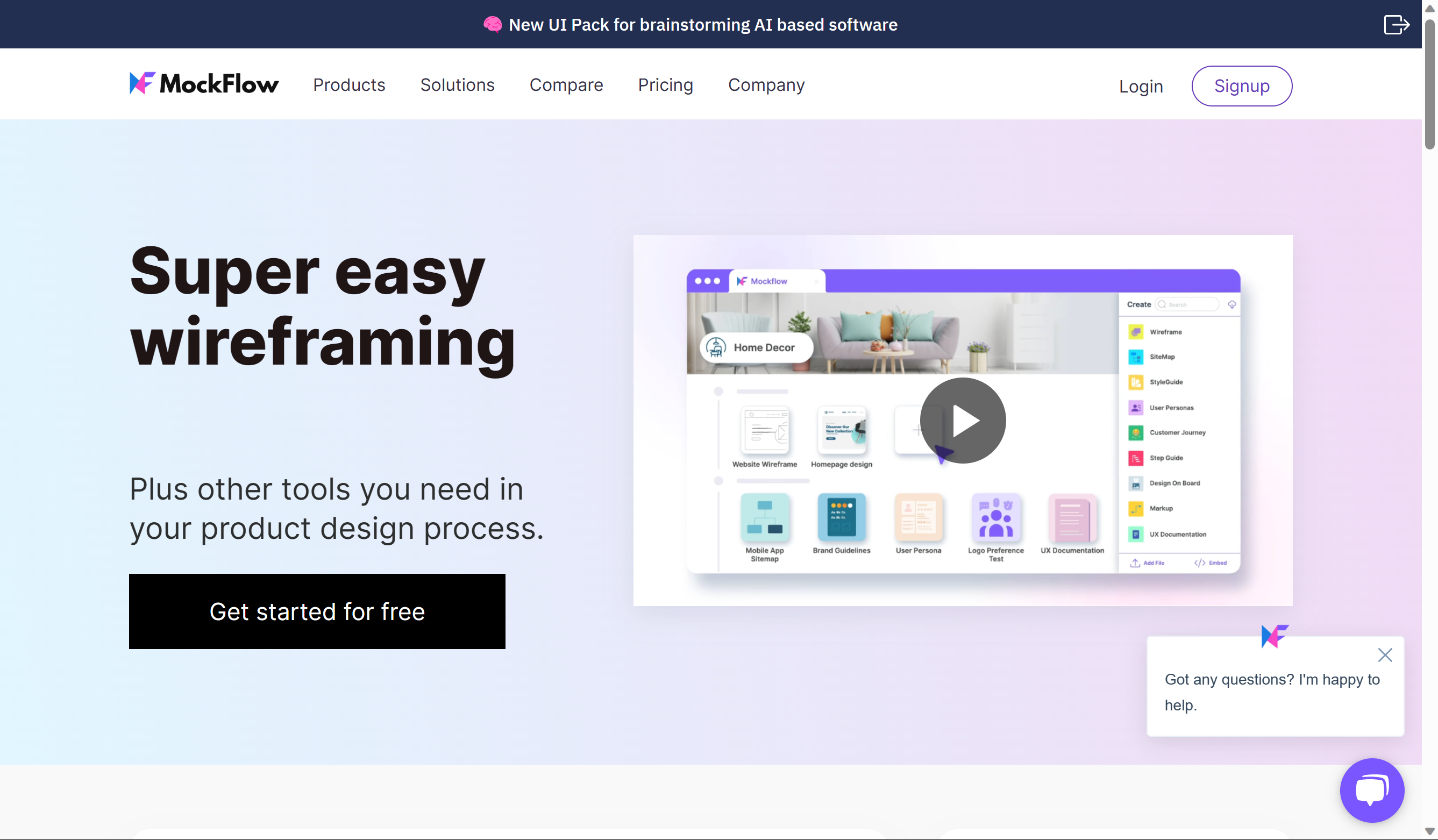This screenshot has width=1438, height=840.
Task: Click the User Personas icon in Create panel
Action: tap(1136, 408)
